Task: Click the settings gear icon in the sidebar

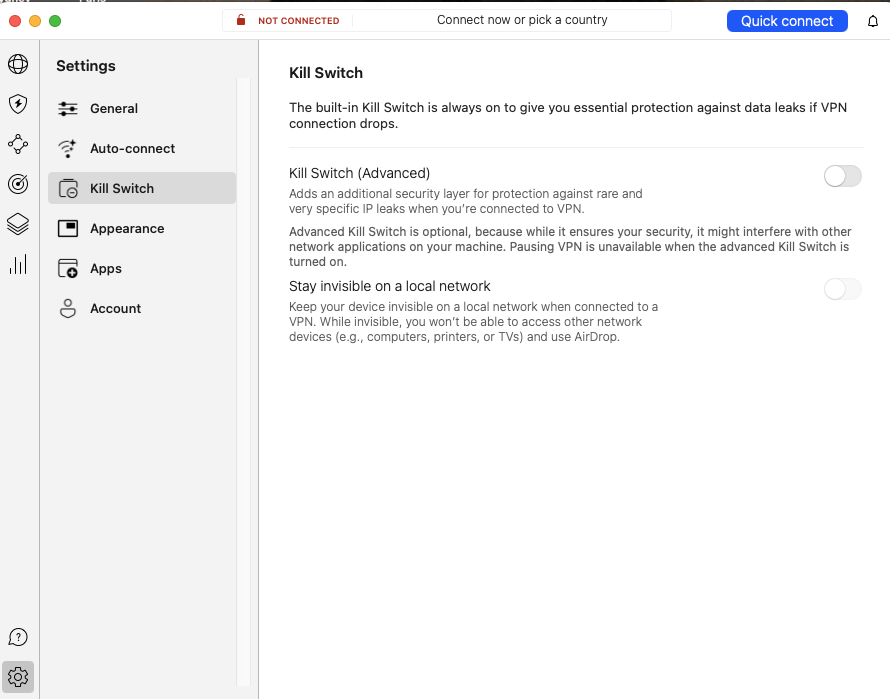Action: [18, 677]
